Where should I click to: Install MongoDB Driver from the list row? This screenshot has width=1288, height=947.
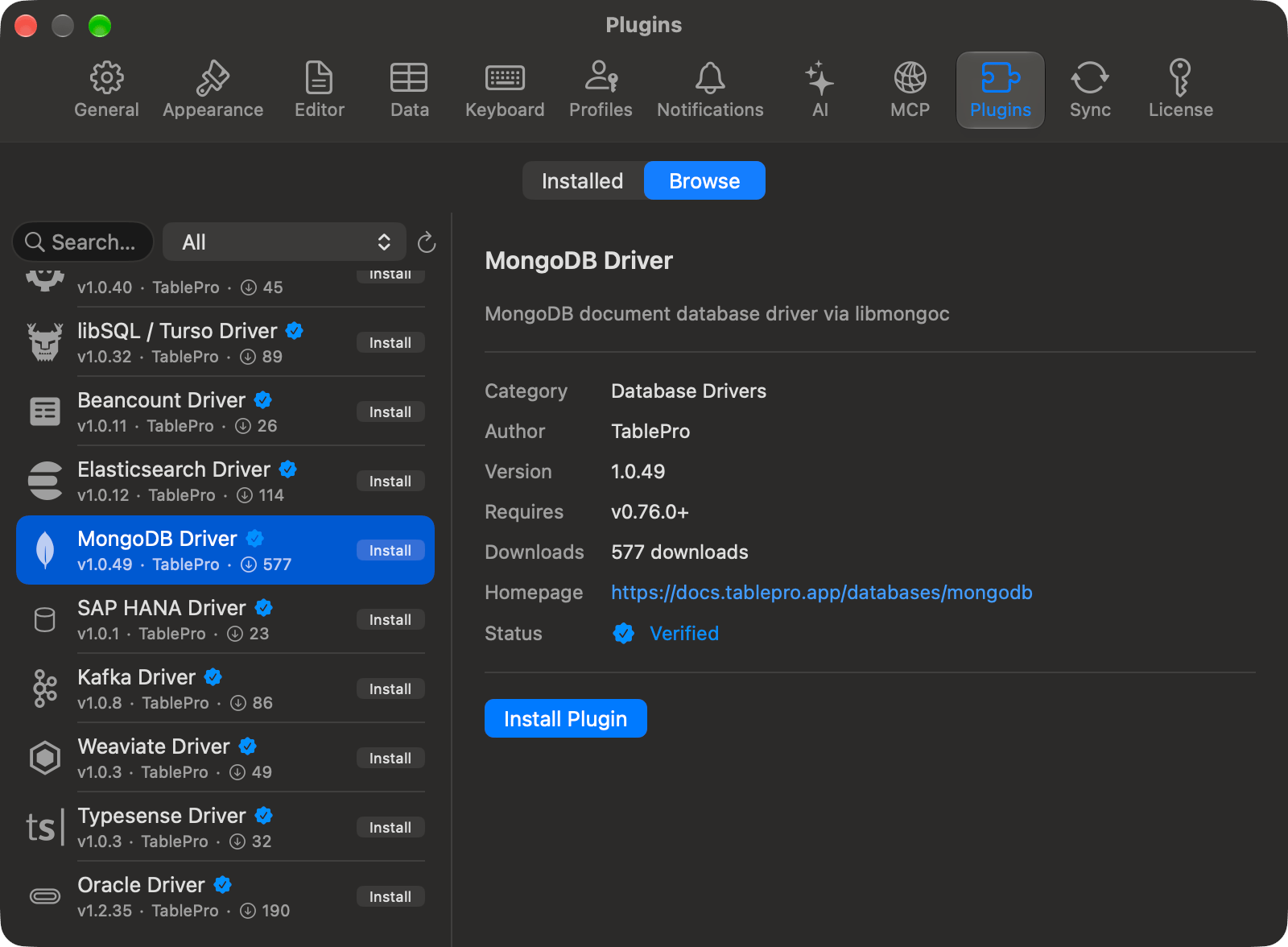coord(390,551)
